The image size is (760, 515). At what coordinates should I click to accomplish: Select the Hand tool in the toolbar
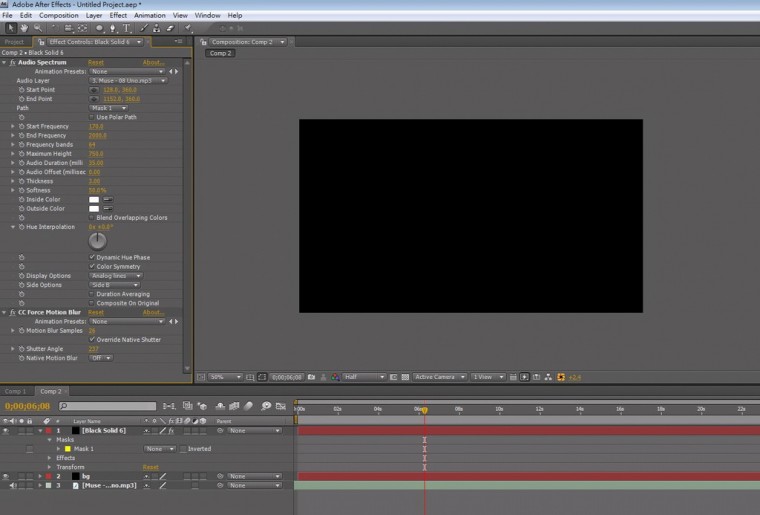point(25,28)
